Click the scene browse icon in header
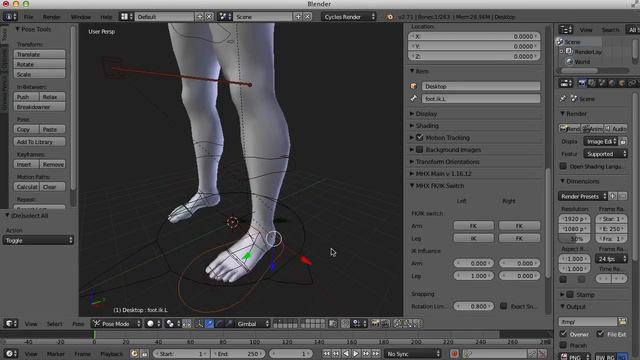Screen dimensions: 640x360 point(224,17)
